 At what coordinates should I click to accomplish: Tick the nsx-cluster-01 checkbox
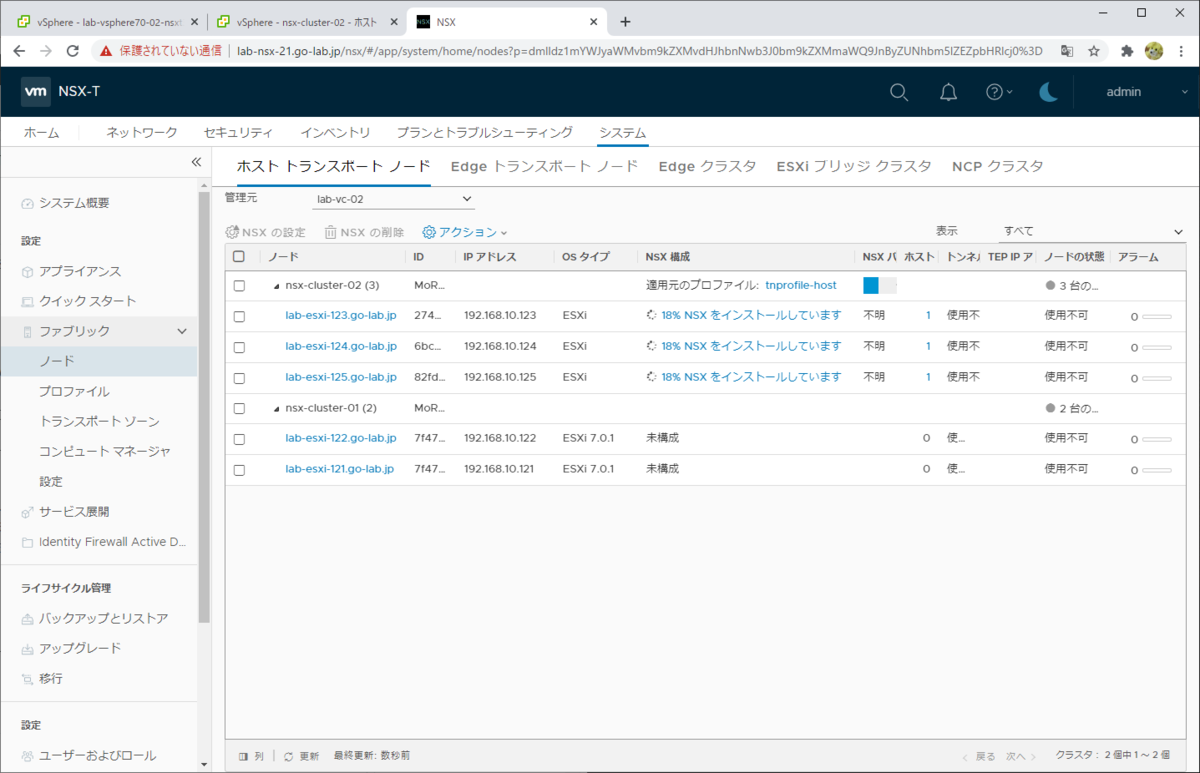click(x=239, y=408)
